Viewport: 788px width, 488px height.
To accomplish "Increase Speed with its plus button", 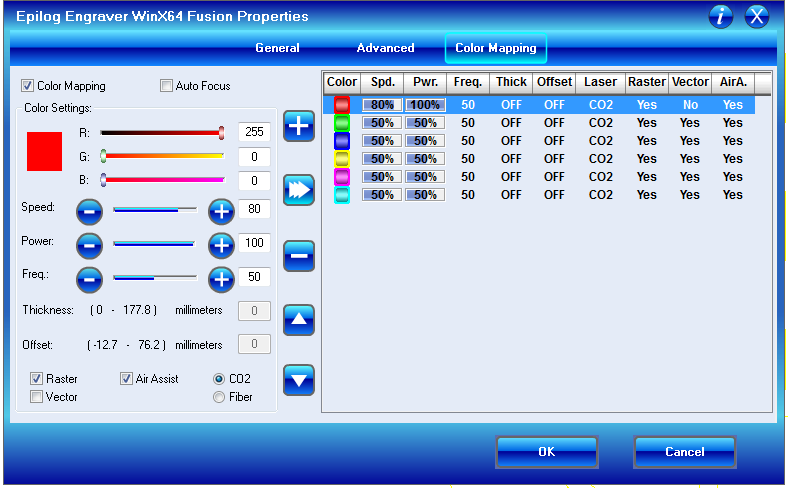I will click(221, 212).
